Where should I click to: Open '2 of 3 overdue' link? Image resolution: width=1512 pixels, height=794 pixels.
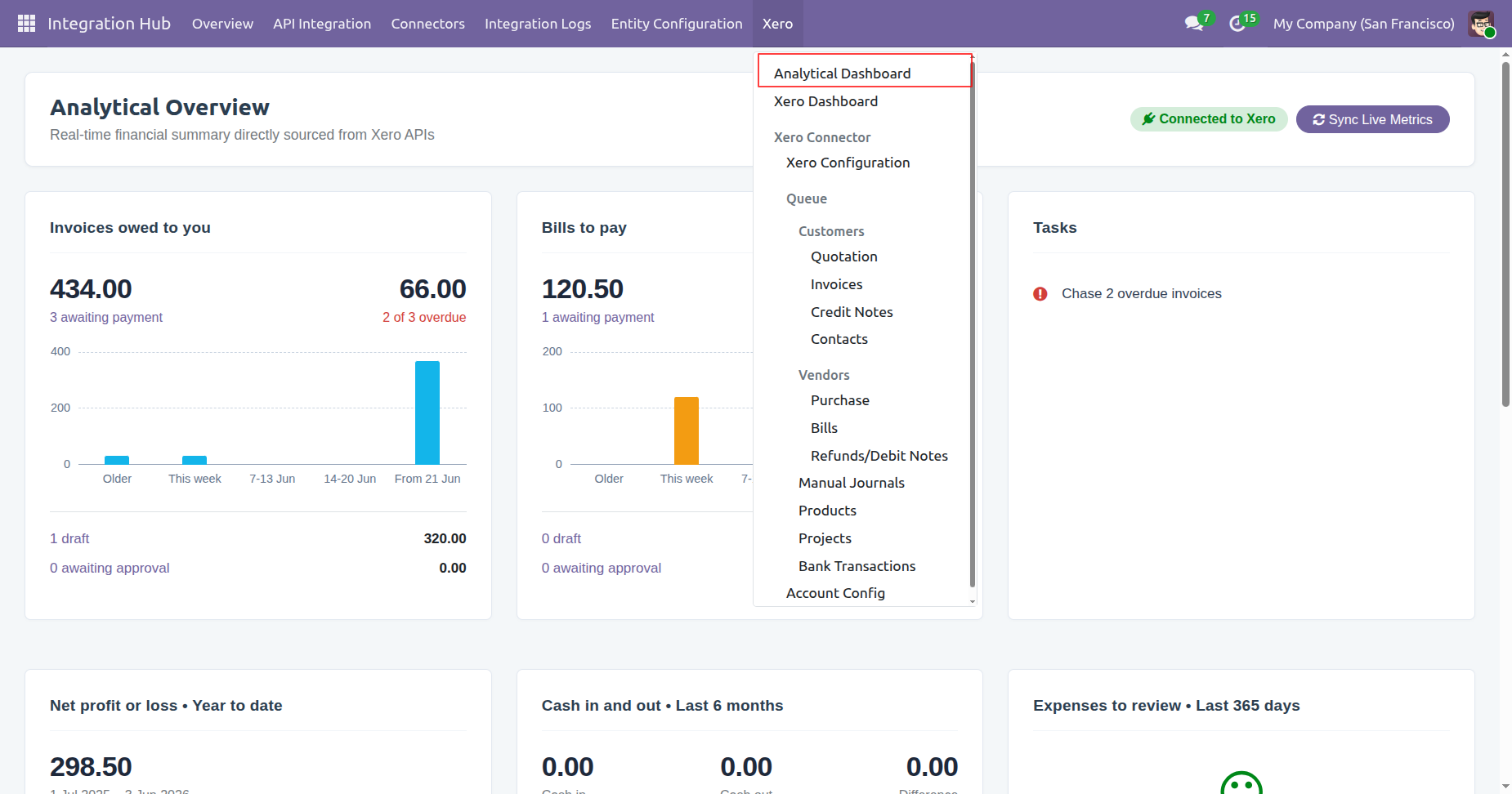click(424, 317)
